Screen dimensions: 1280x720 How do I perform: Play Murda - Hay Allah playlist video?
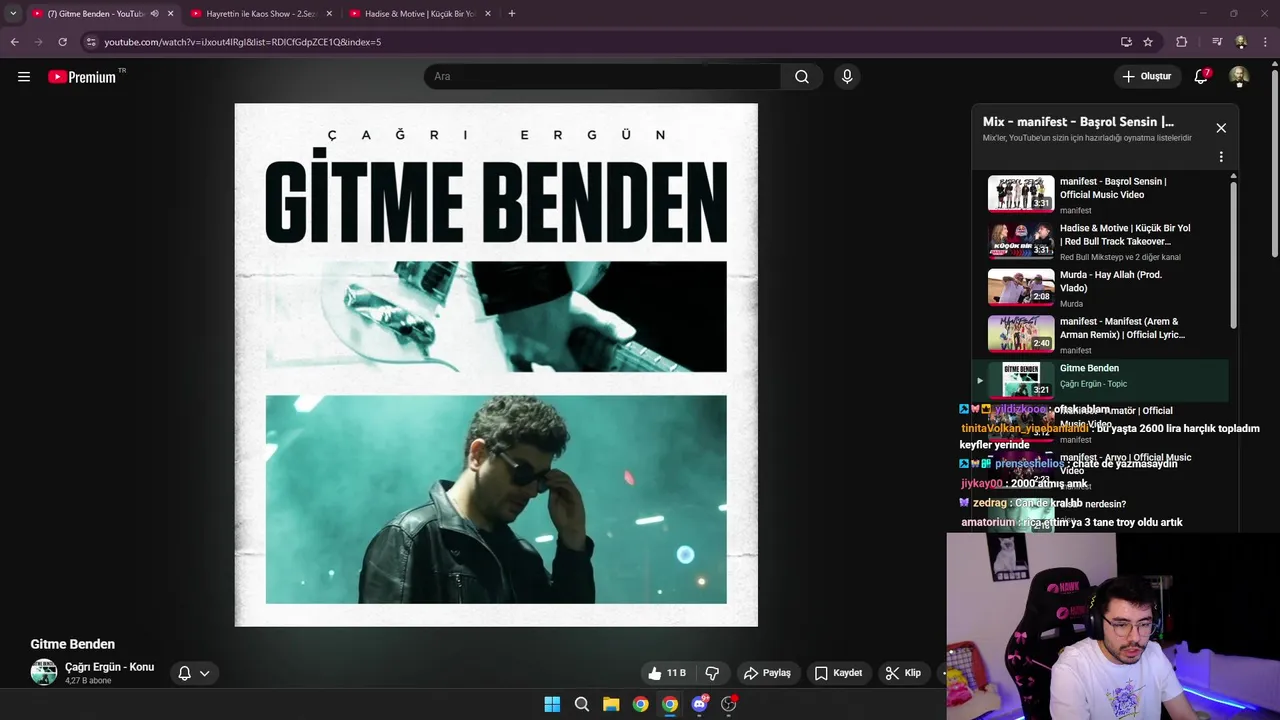pos(1100,288)
